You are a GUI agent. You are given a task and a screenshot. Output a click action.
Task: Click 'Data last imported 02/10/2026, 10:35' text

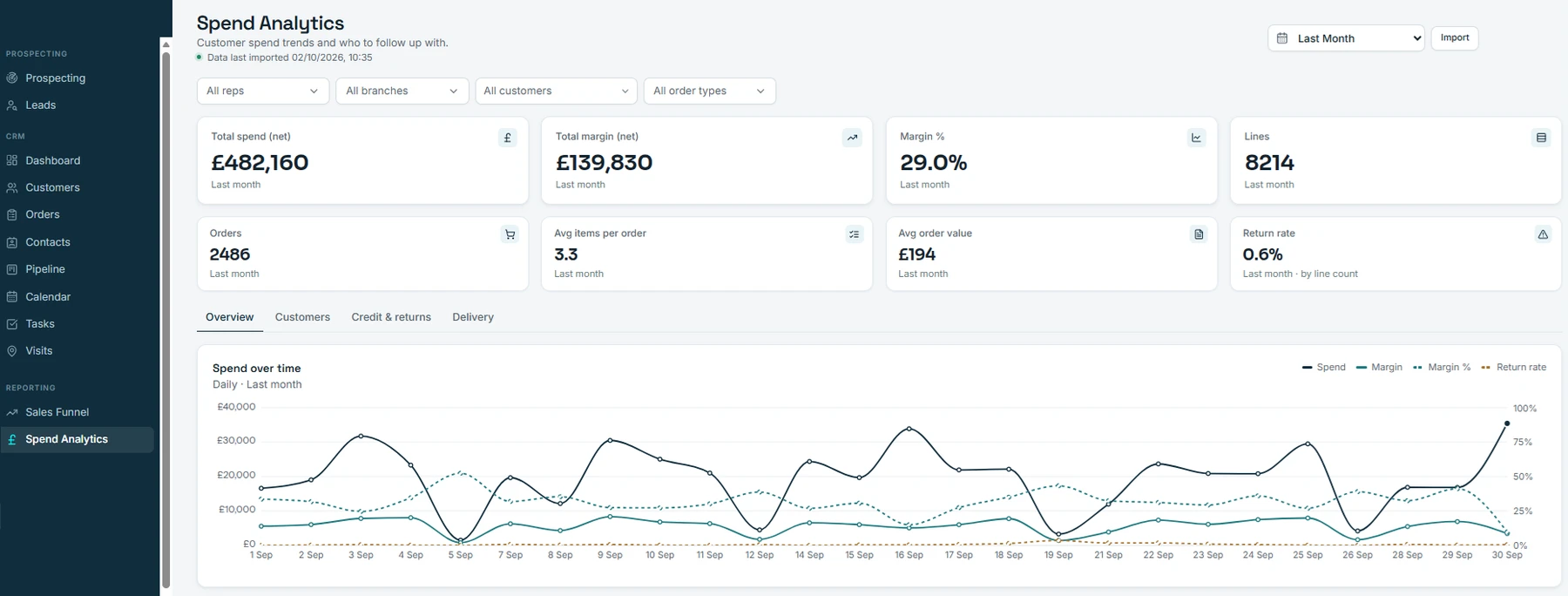pyautogui.click(x=289, y=58)
